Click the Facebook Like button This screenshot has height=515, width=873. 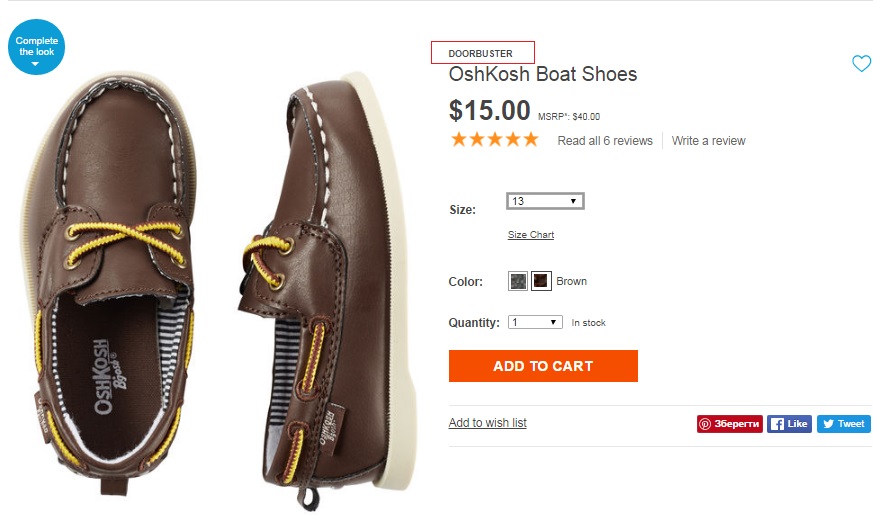point(789,424)
